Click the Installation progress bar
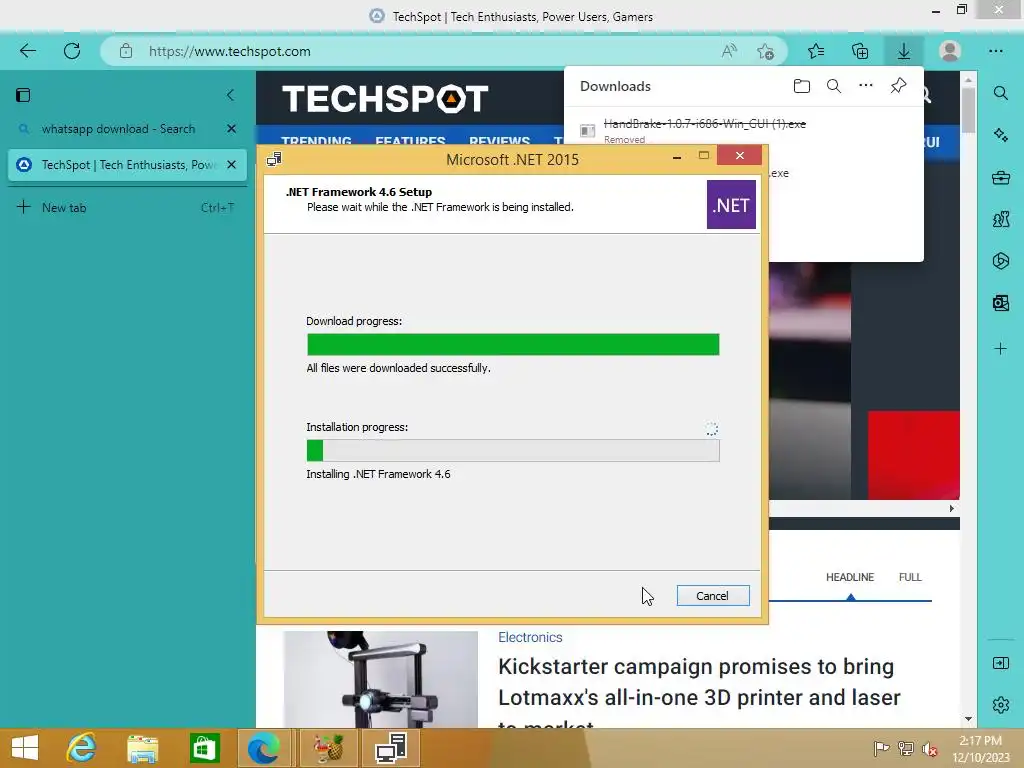Image resolution: width=1024 pixels, height=768 pixels. click(513, 451)
